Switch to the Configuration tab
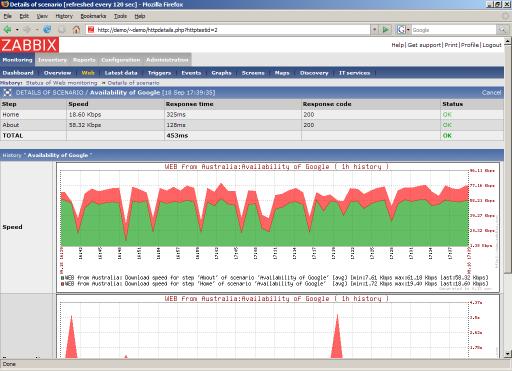512x371 pixels. point(120,60)
